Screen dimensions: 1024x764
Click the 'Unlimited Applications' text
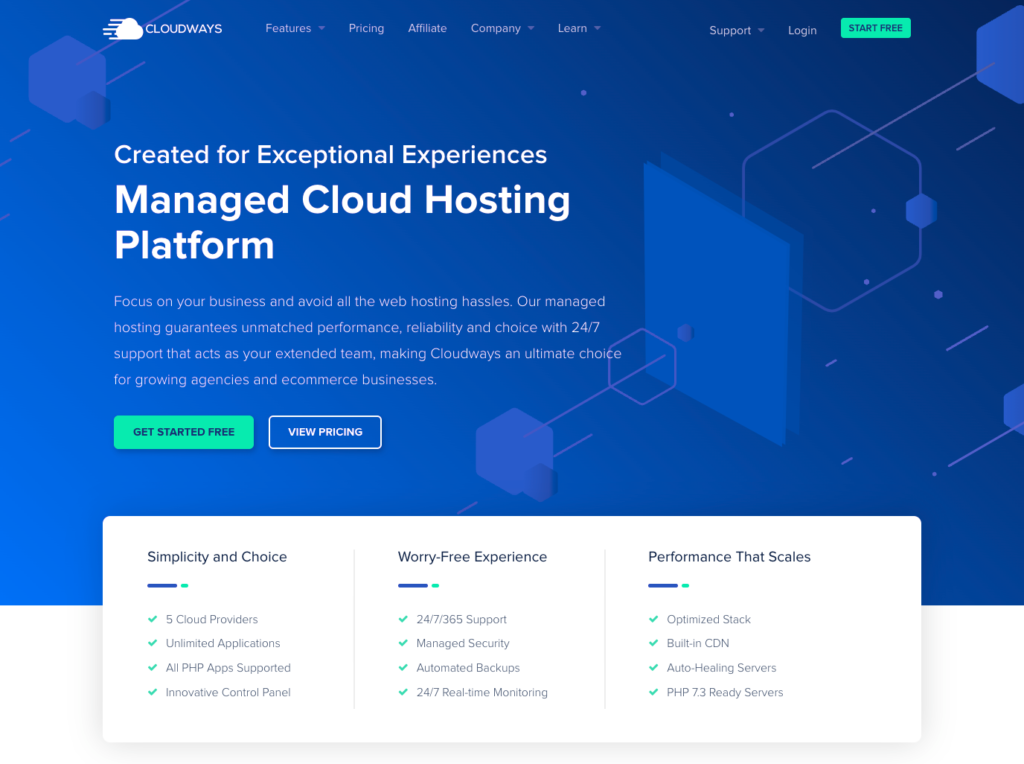pyautogui.click(x=223, y=643)
